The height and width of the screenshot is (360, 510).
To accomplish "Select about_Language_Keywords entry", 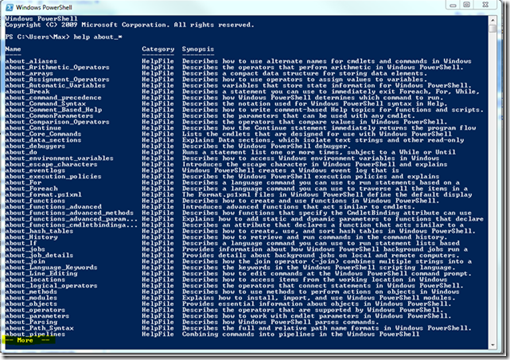I will pyautogui.click(x=51, y=267).
